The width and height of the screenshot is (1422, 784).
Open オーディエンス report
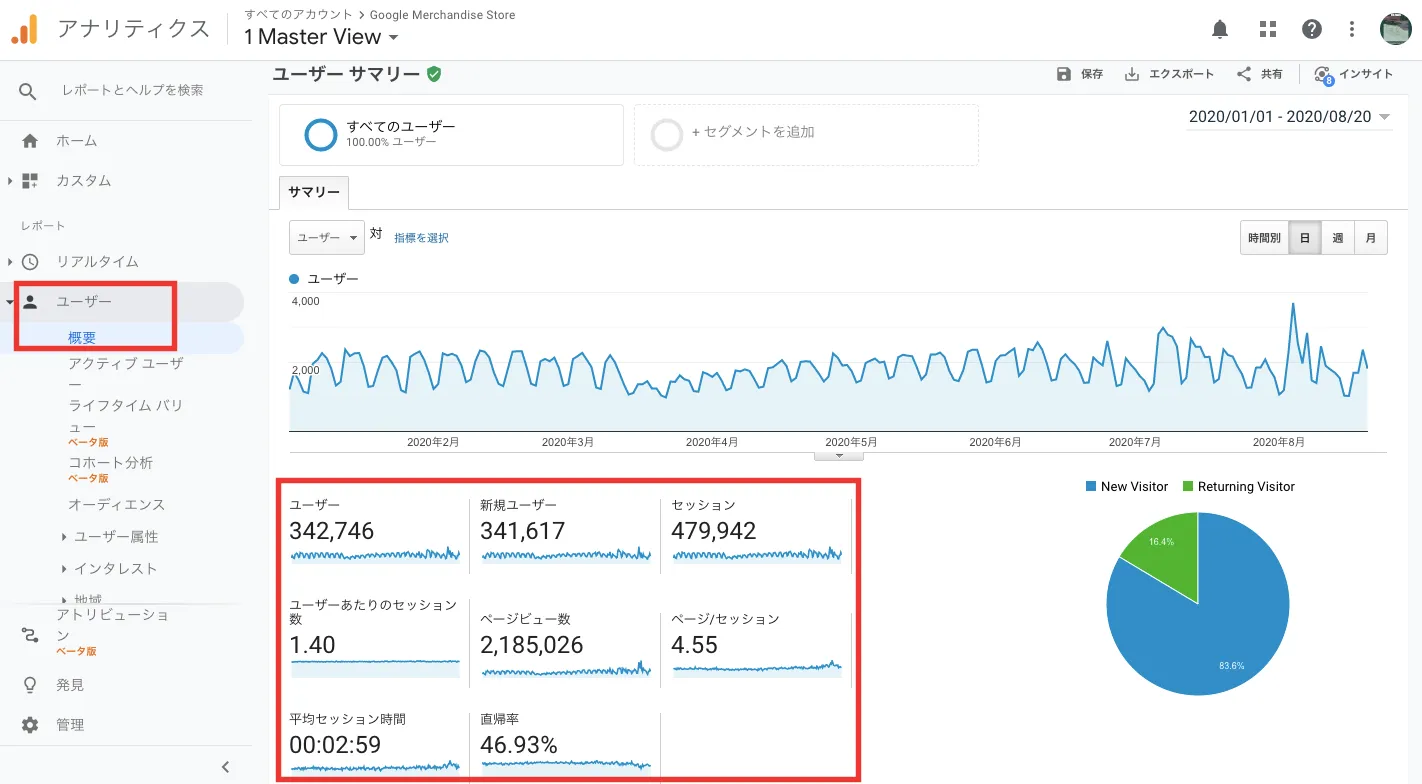[117, 505]
